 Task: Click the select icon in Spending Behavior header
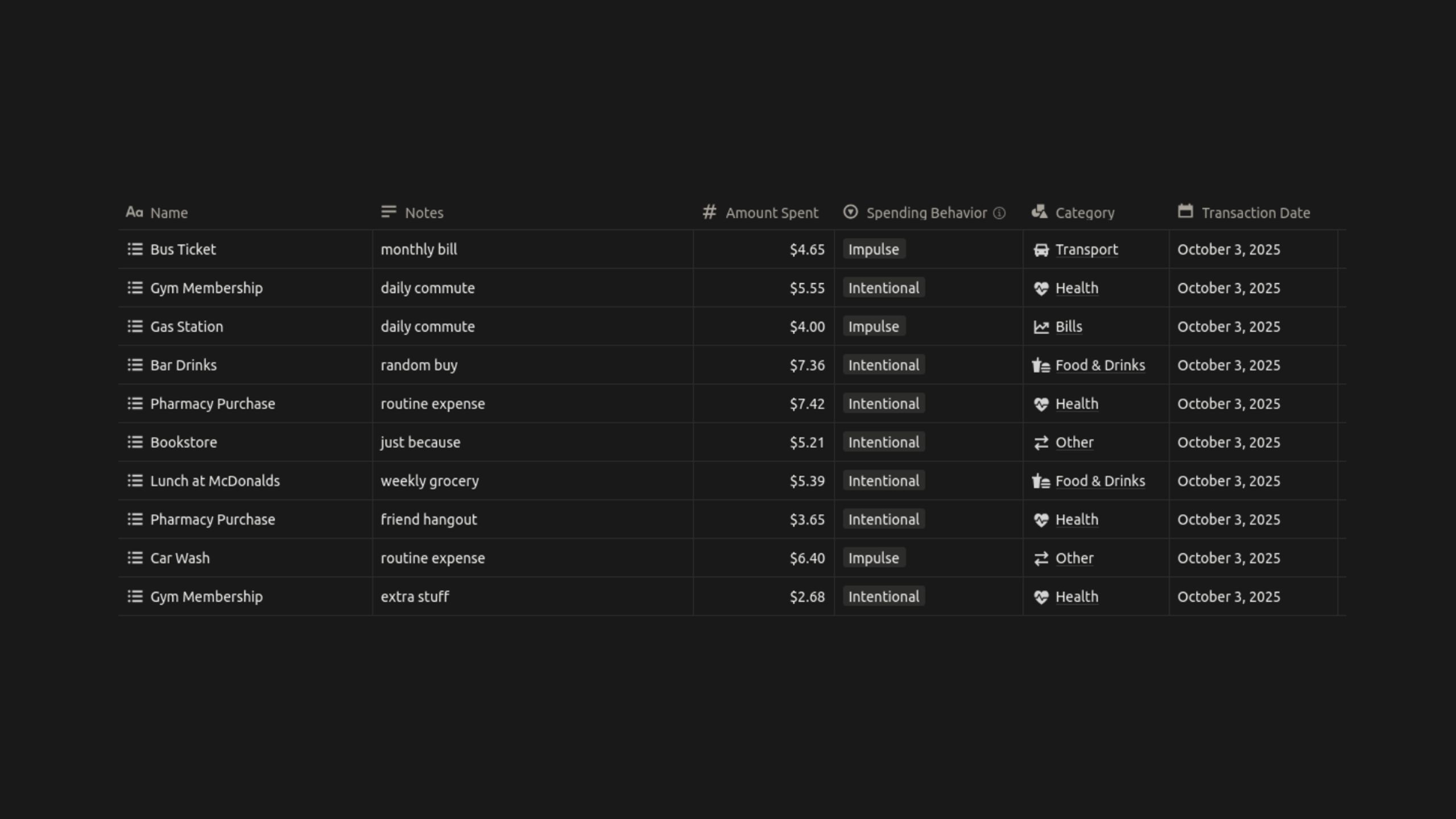click(850, 212)
